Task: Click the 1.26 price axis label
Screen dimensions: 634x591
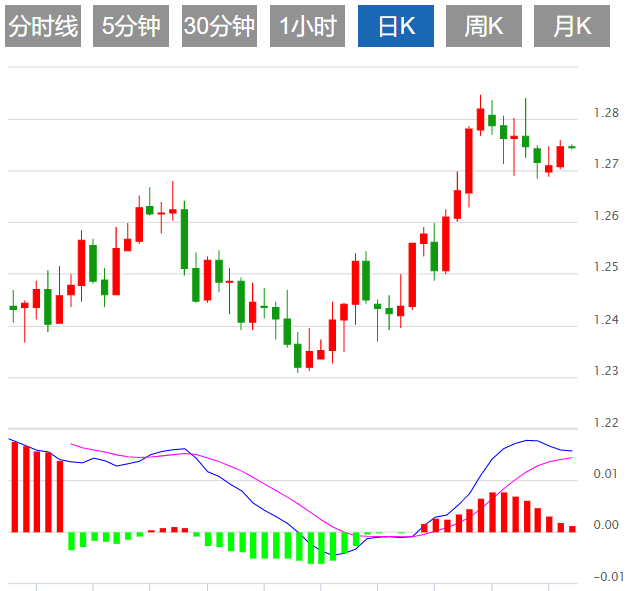Action: 606,215
